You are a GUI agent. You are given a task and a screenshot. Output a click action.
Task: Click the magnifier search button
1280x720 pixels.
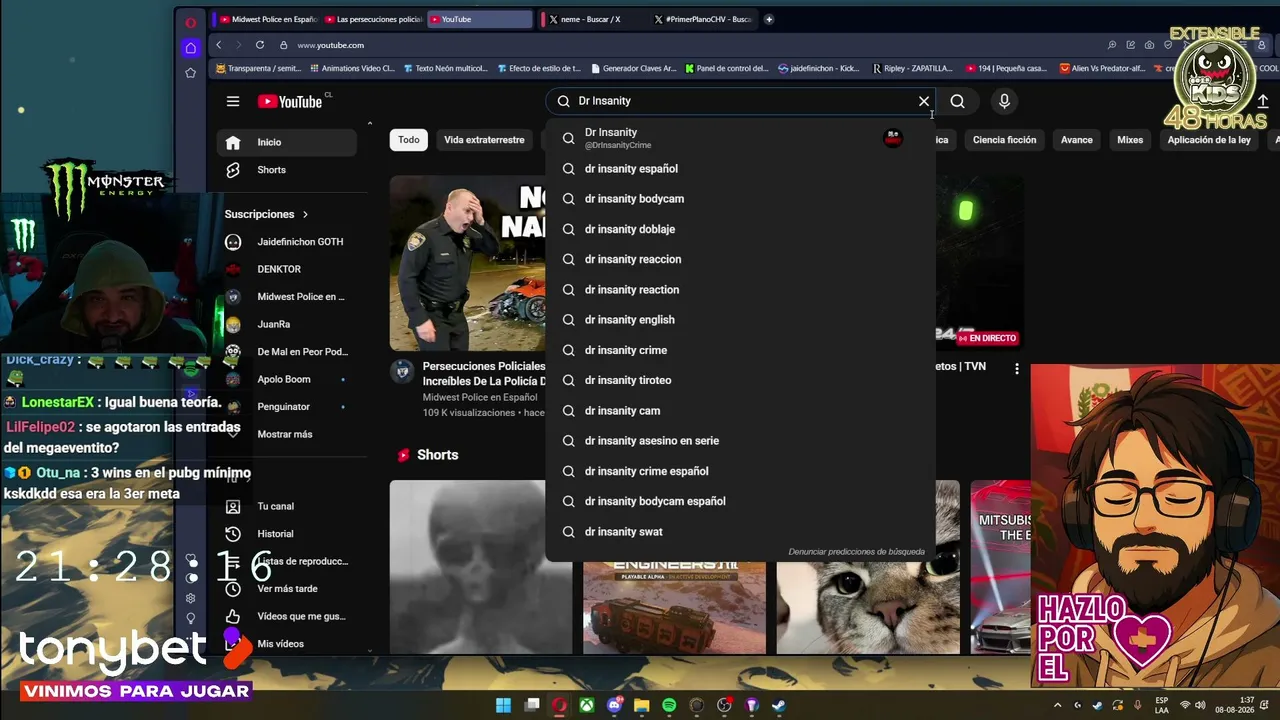coord(957,101)
